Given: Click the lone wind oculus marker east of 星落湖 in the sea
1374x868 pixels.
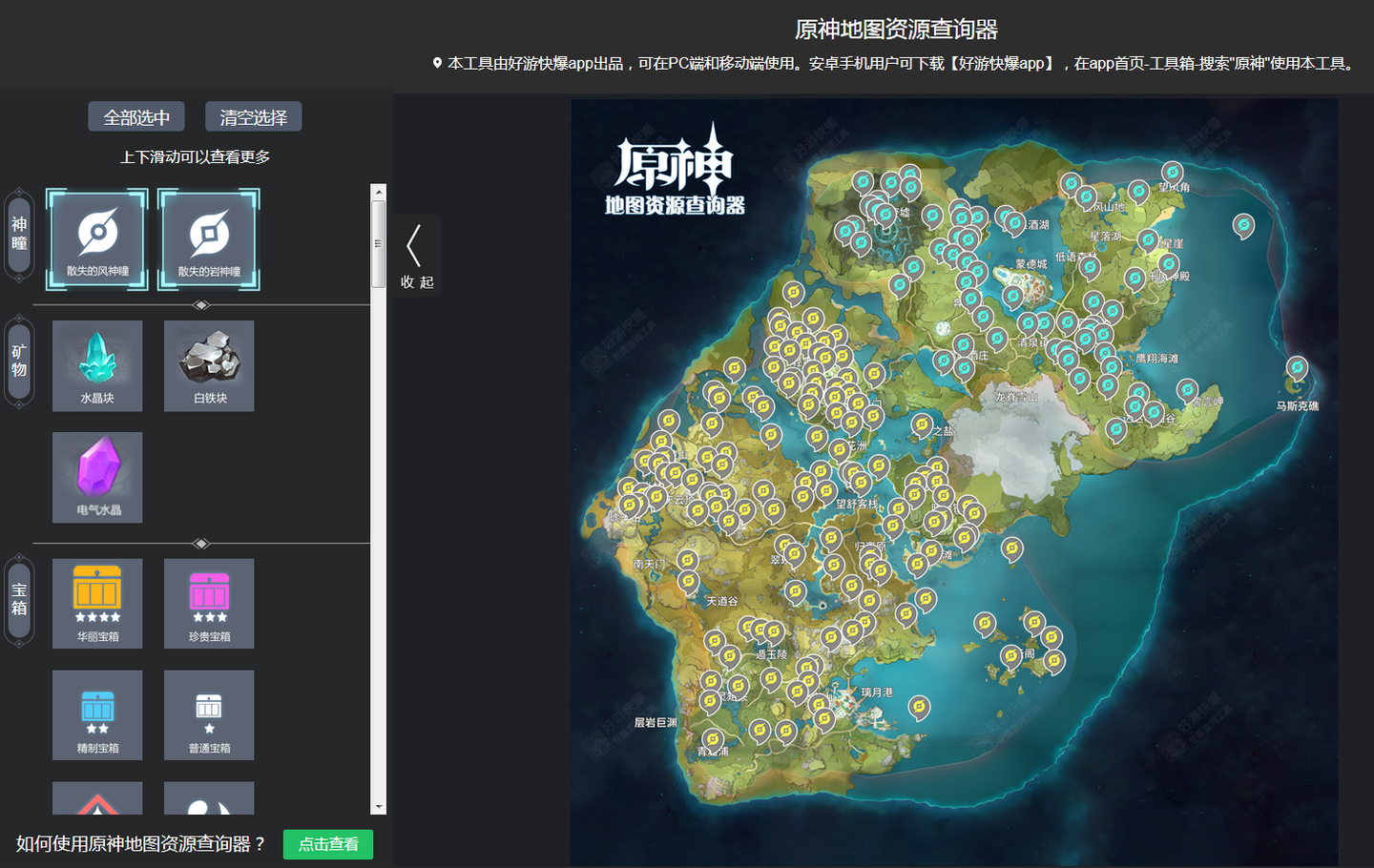Looking at the screenshot, I should pyautogui.click(x=1243, y=226).
